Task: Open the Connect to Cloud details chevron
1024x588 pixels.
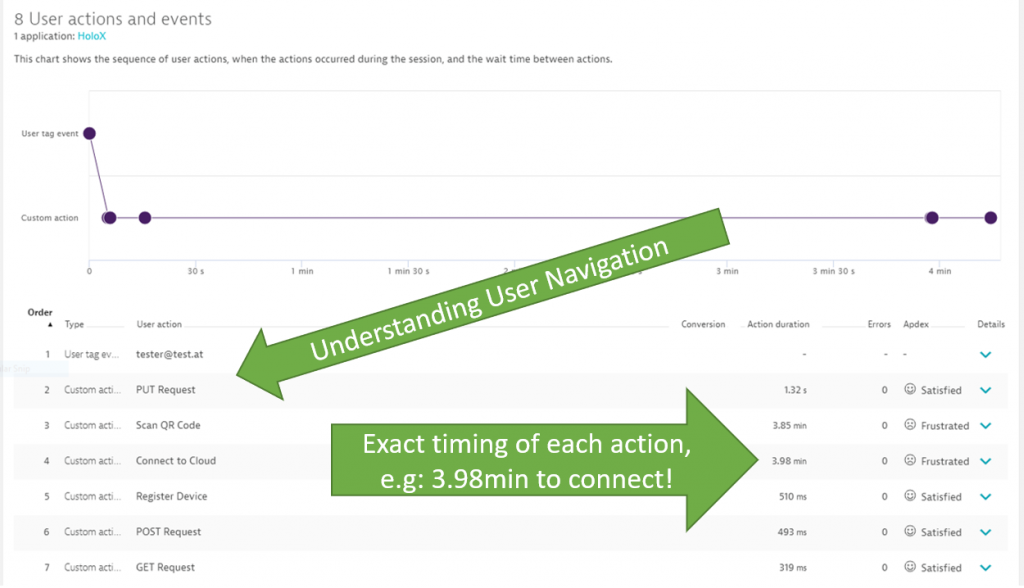Action: click(985, 461)
